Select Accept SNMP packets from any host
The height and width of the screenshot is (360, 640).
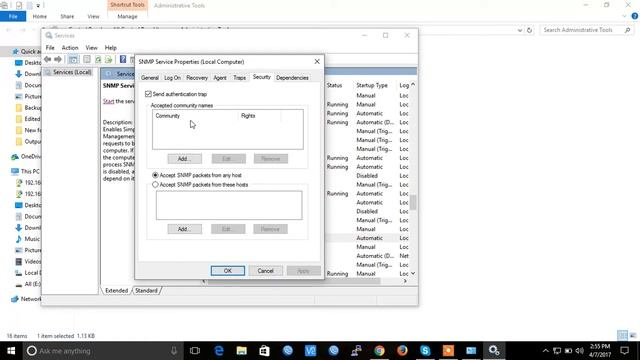[155, 175]
